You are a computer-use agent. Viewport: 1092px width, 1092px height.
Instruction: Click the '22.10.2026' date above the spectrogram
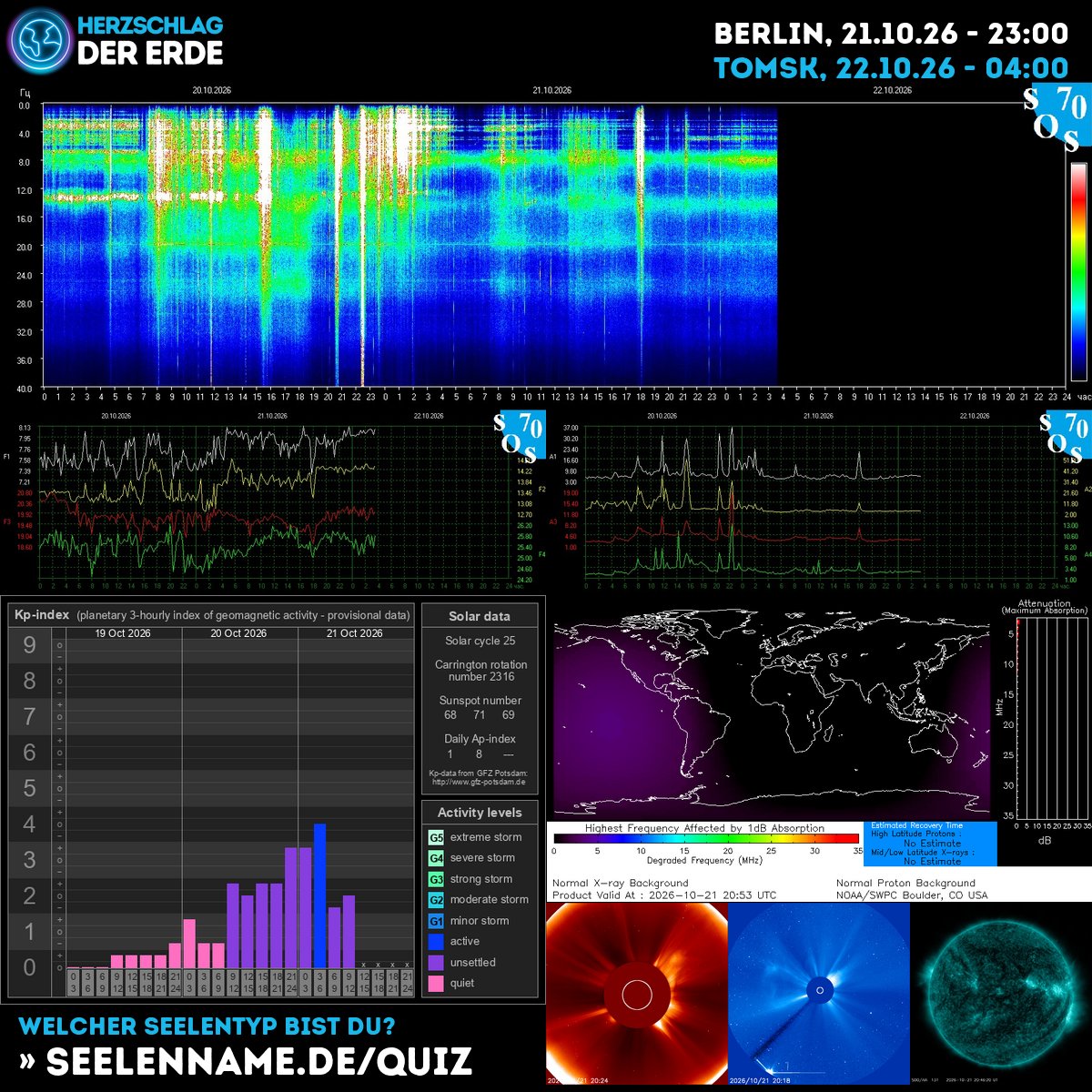[892, 90]
